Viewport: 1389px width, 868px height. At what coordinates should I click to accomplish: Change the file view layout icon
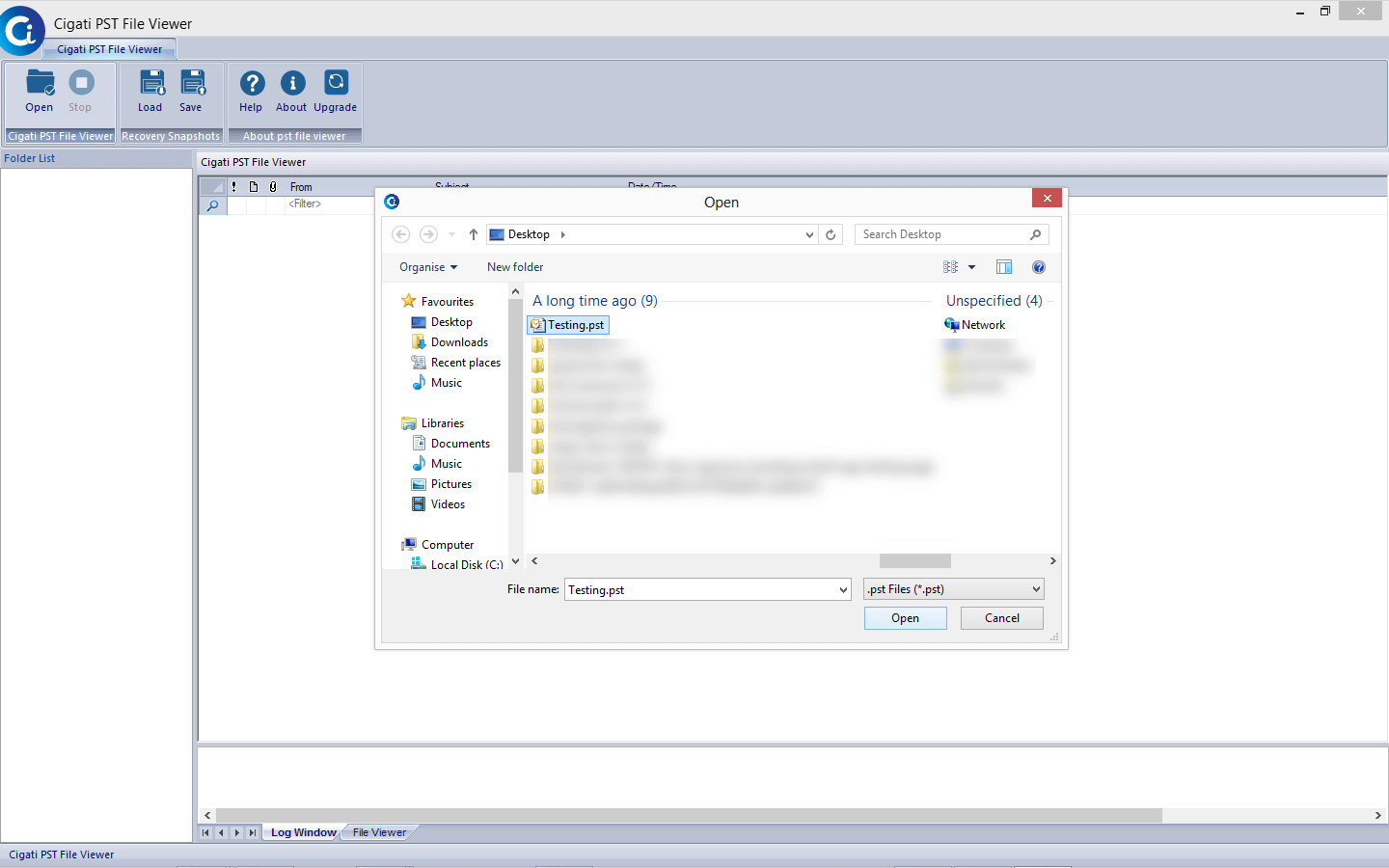tap(950, 267)
